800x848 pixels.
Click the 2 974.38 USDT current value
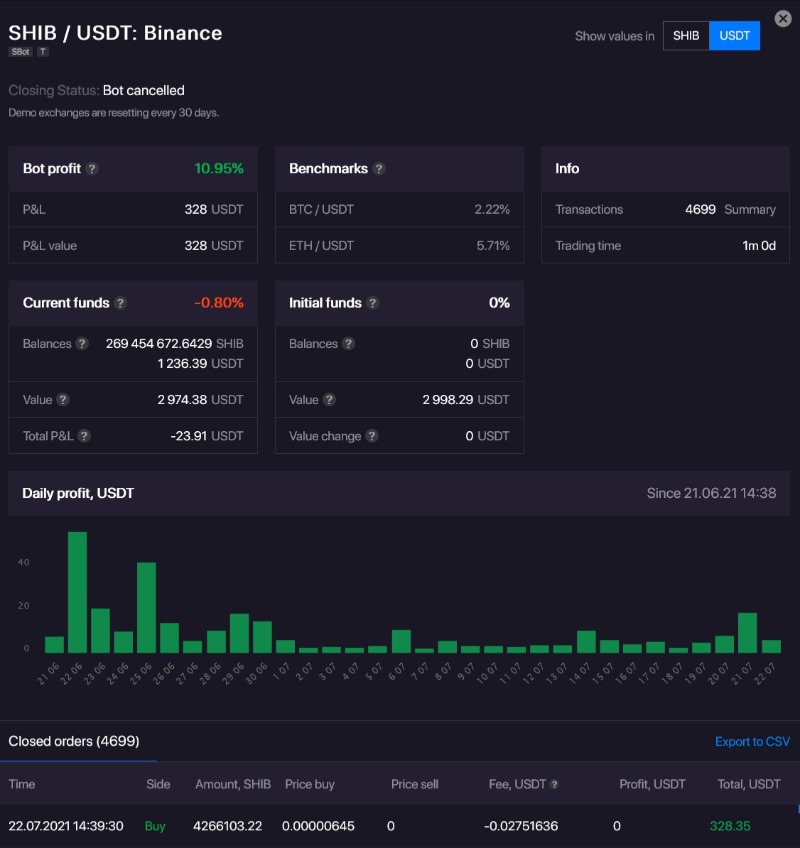pos(200,400)
